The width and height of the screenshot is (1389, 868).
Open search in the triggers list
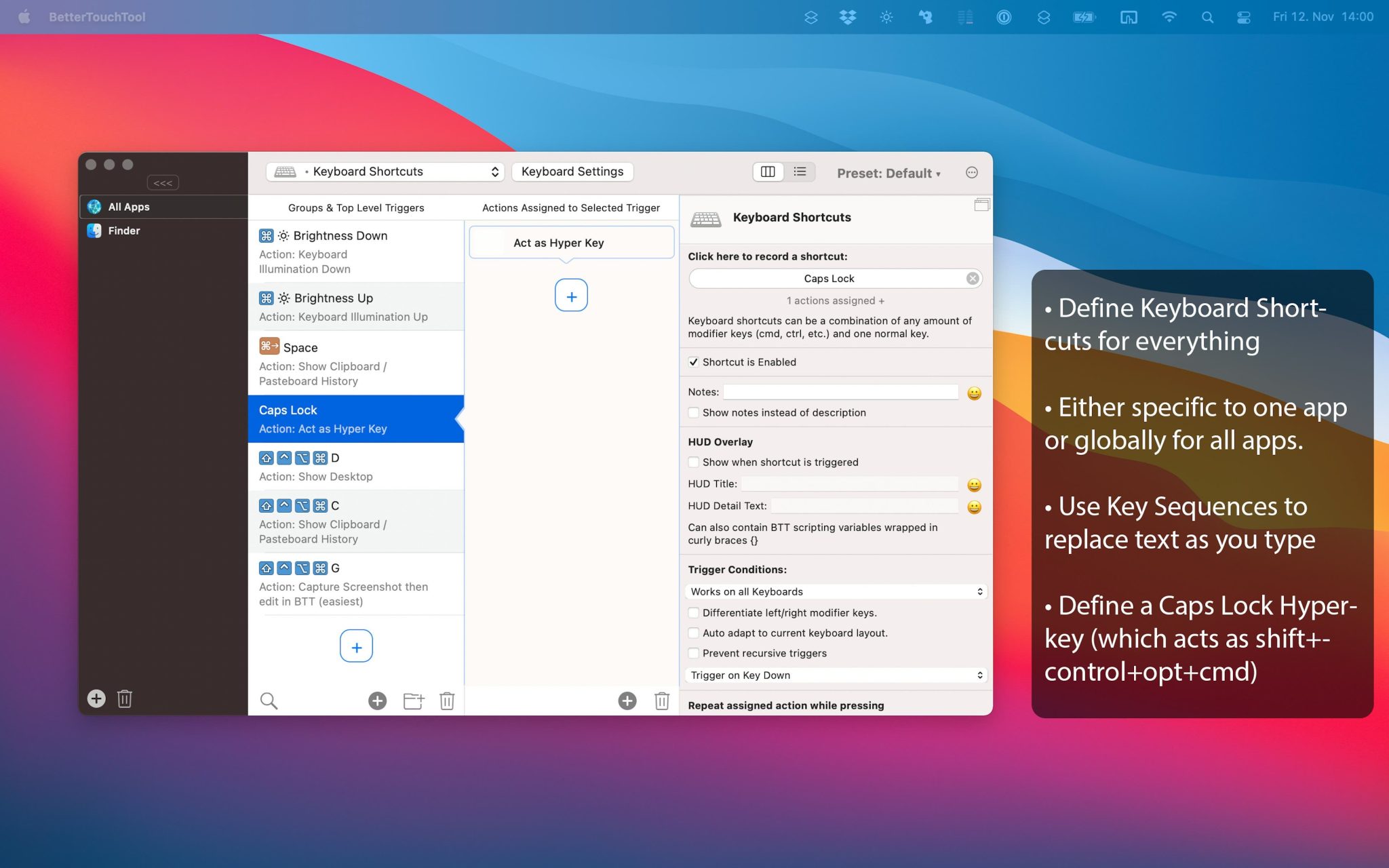269,701
